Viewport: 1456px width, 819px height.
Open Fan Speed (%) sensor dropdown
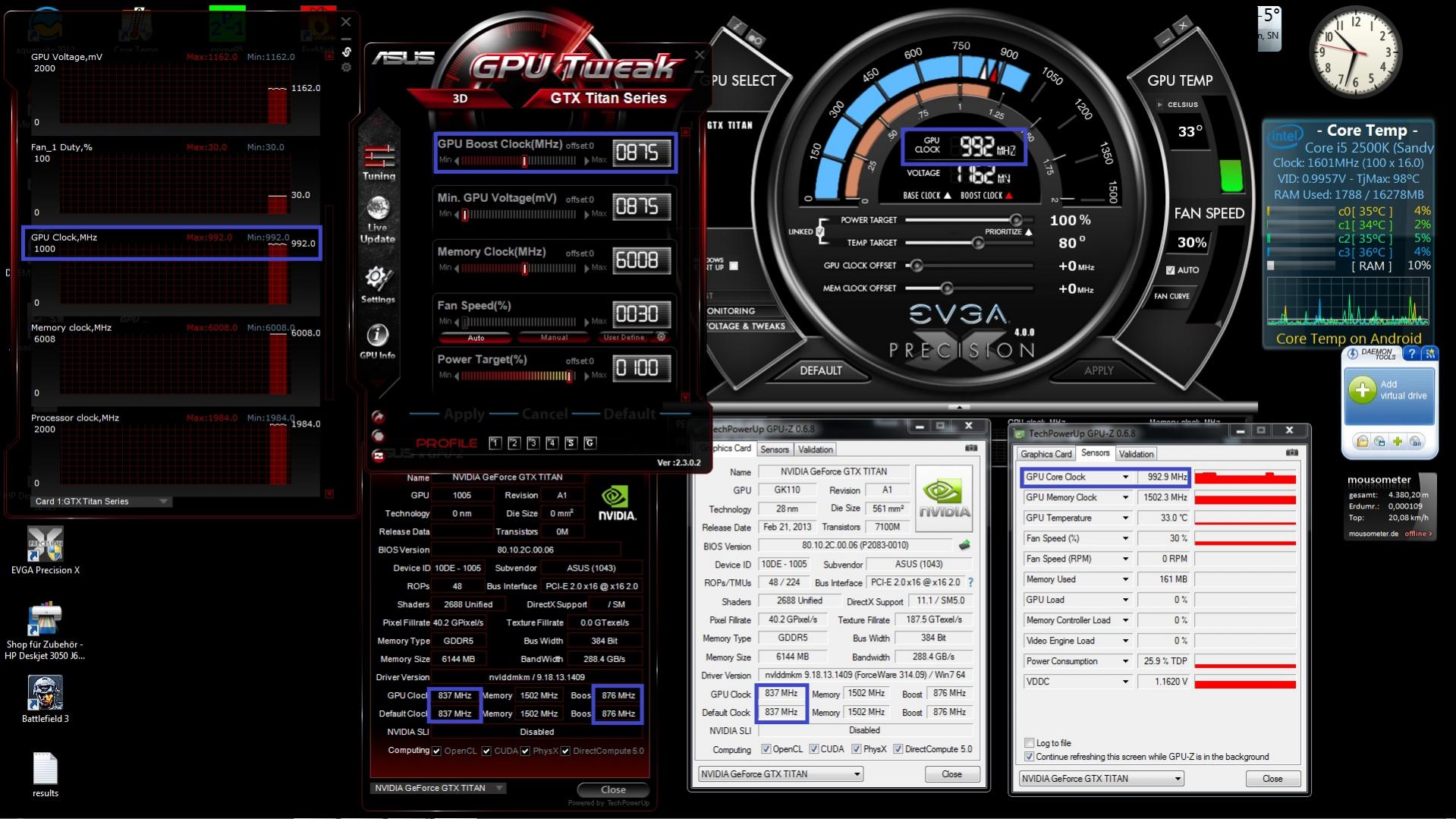tap(1125, 539)
